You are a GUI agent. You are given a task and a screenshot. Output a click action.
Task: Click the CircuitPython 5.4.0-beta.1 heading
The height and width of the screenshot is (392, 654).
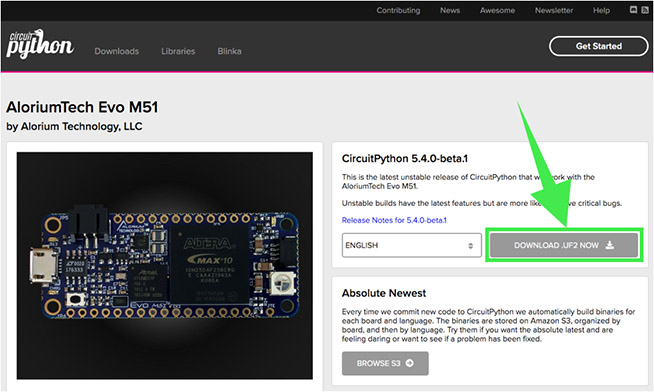(x=405, y=158)
